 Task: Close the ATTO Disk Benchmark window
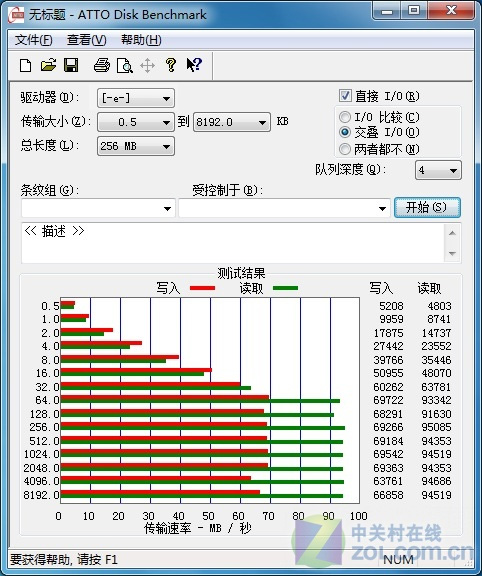pyautogui.click(x=451, y=10)
